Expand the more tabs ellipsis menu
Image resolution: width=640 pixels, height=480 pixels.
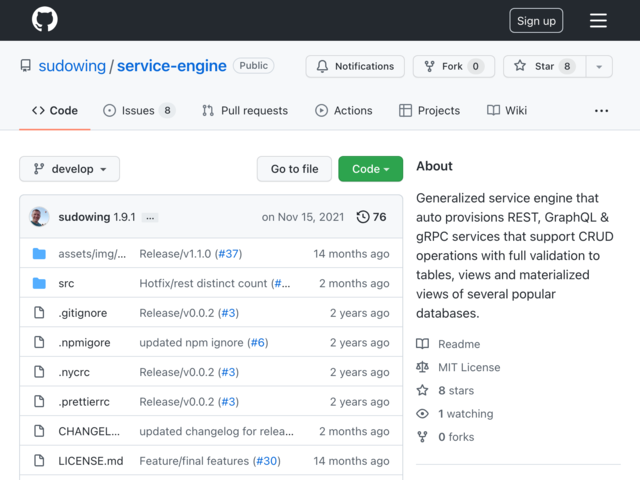(x=601, y=111)
